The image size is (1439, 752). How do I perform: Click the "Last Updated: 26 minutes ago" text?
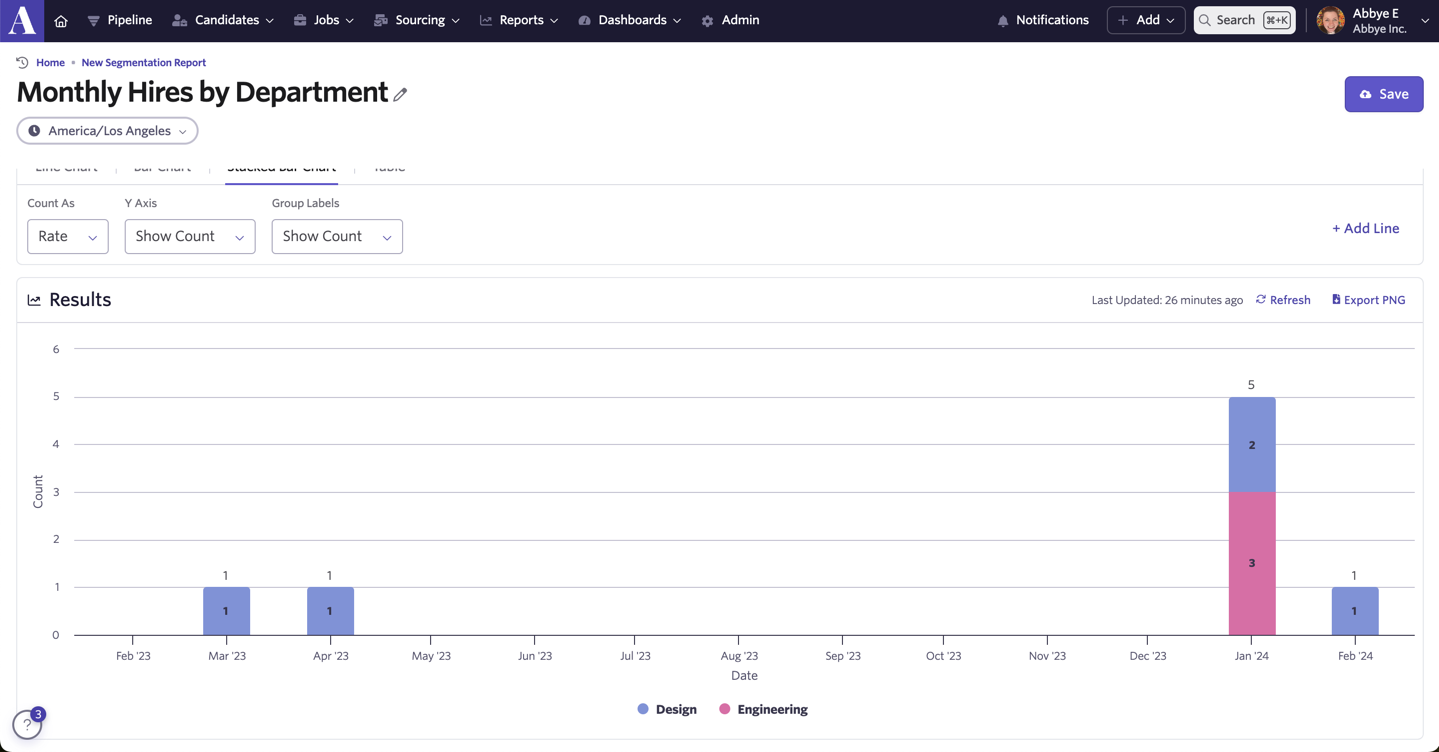pos(1167,300)
